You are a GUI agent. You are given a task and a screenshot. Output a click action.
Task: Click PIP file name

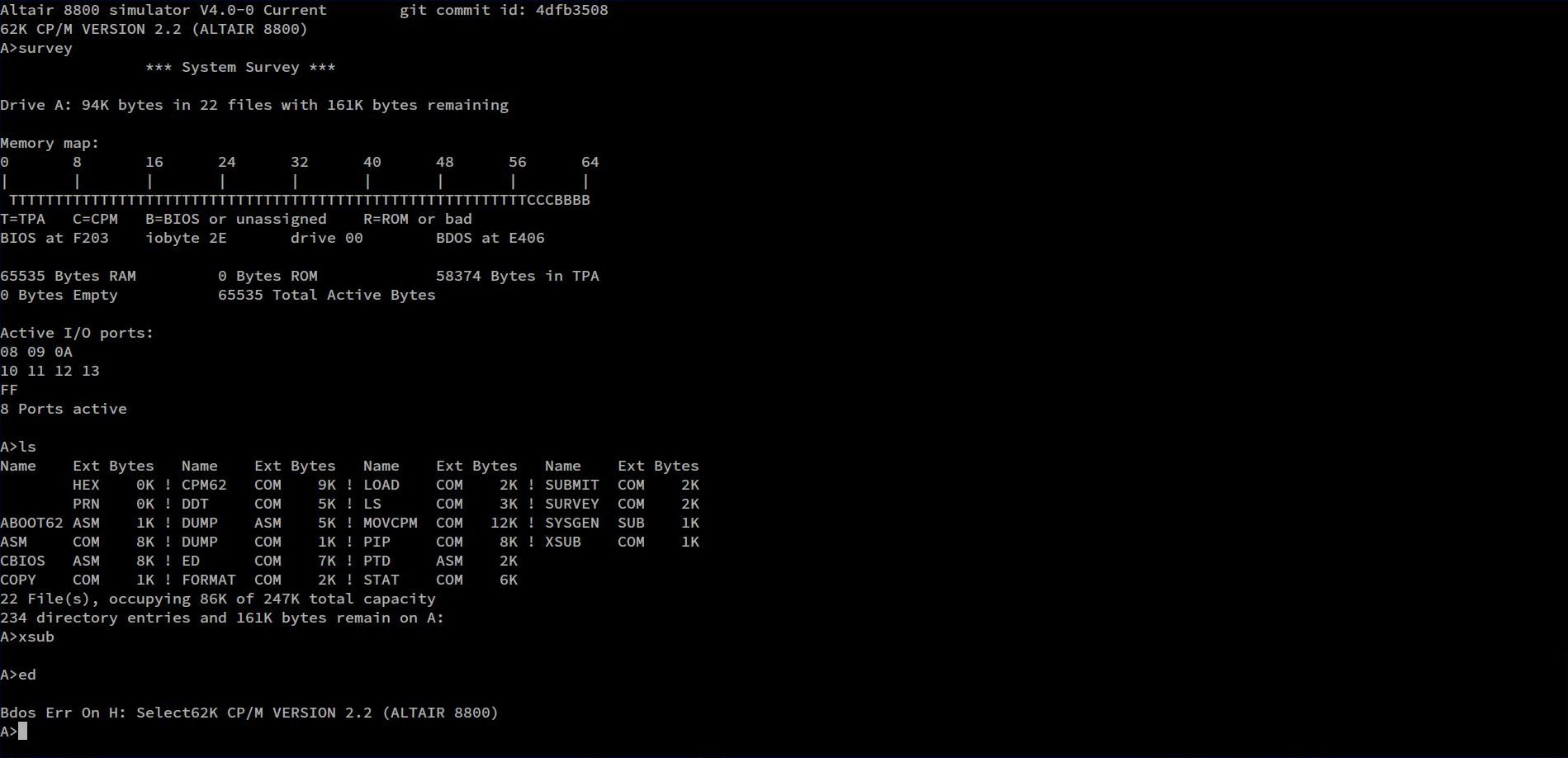click(x=377, y=542)
